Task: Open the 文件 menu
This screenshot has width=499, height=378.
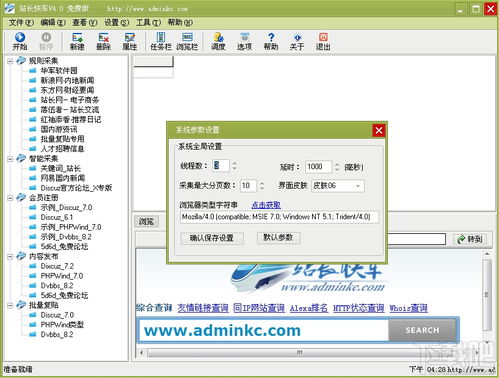Action: (x=21, y=22)
